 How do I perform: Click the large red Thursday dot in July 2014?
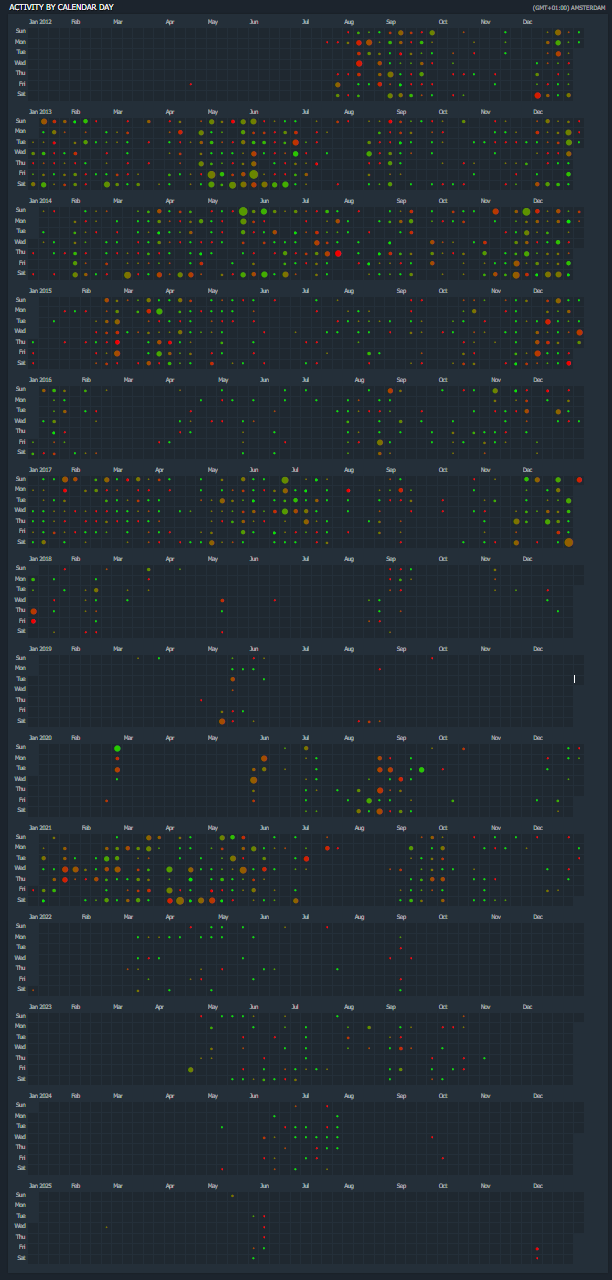pos(338,253)
